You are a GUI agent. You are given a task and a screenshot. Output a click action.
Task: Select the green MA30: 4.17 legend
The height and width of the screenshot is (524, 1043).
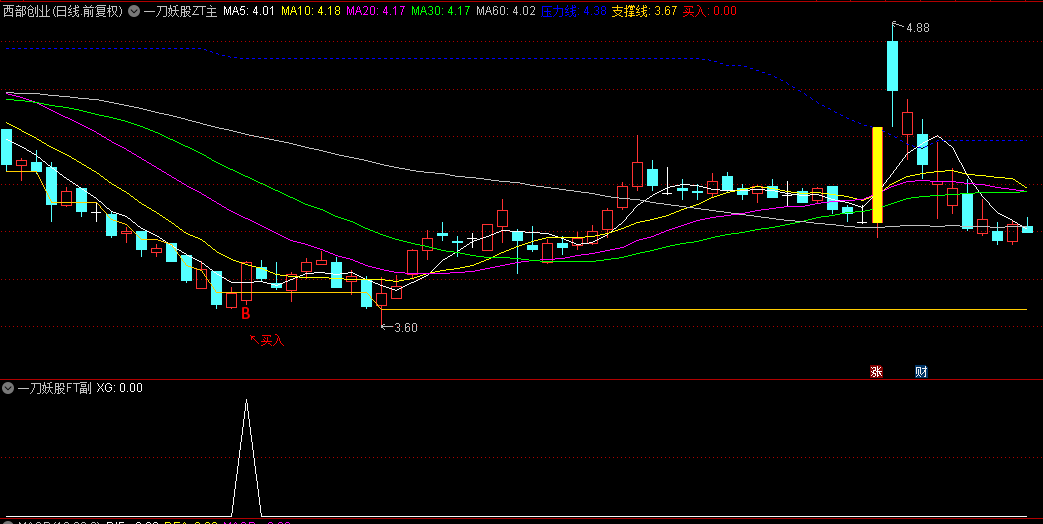click(440, 11)
